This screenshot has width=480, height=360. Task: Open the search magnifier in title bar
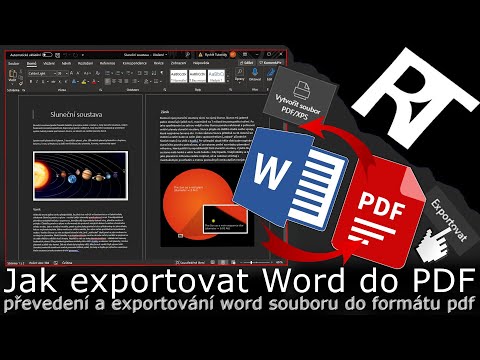[x=188, y=54]
